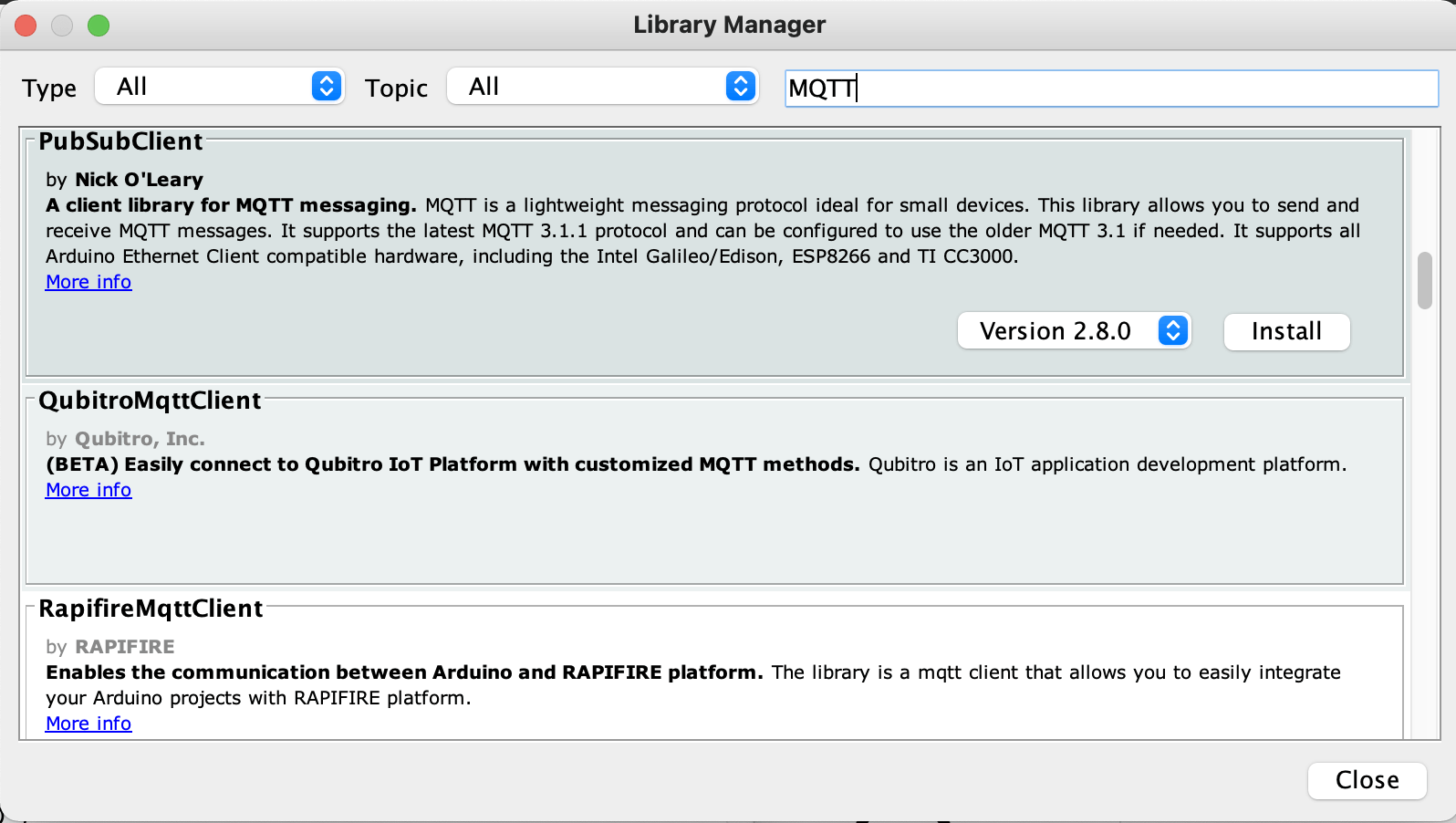Click the Topic dropdown arrow icon
Screen dimensions: 1456x823
click(x=741, y=87)
